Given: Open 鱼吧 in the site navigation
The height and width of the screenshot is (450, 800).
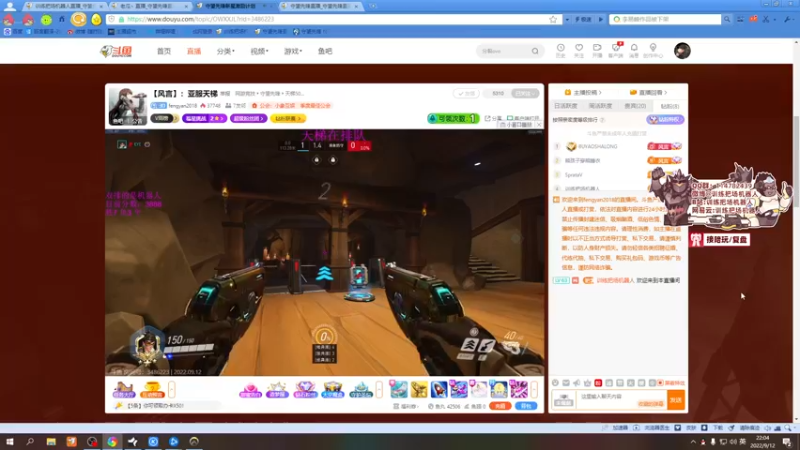Looking at the screenshot, I should click(x=325, y=51).
